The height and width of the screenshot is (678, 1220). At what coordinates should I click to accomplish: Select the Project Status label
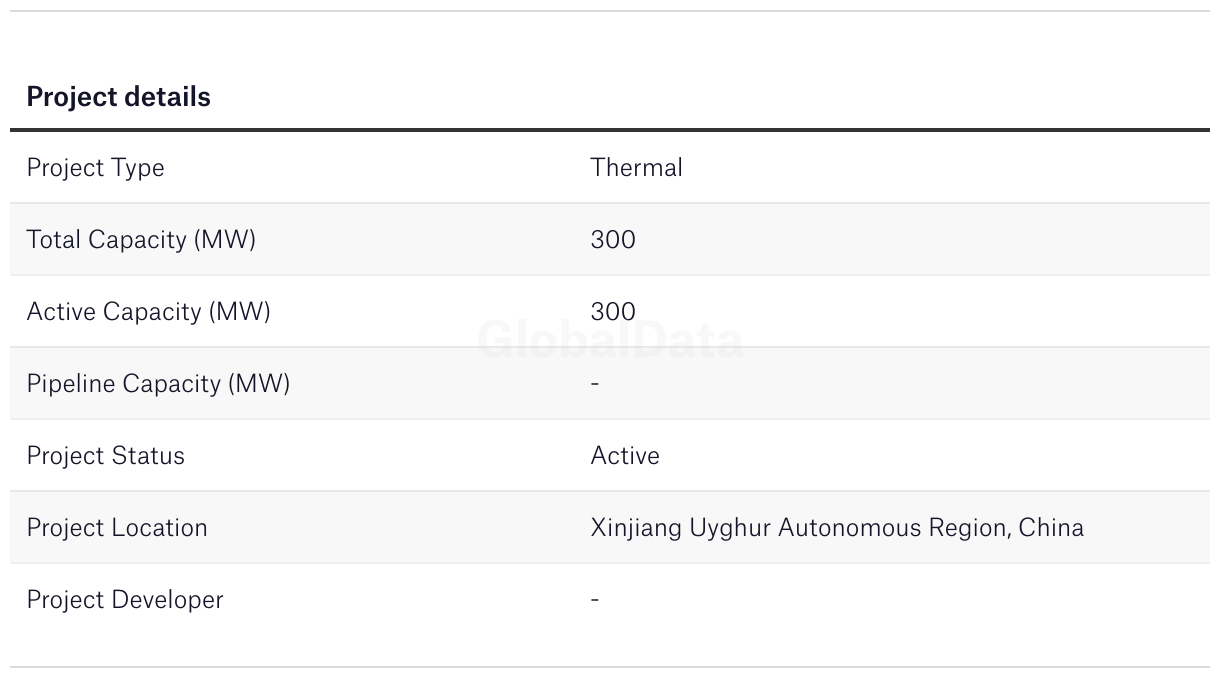(105, 455)
